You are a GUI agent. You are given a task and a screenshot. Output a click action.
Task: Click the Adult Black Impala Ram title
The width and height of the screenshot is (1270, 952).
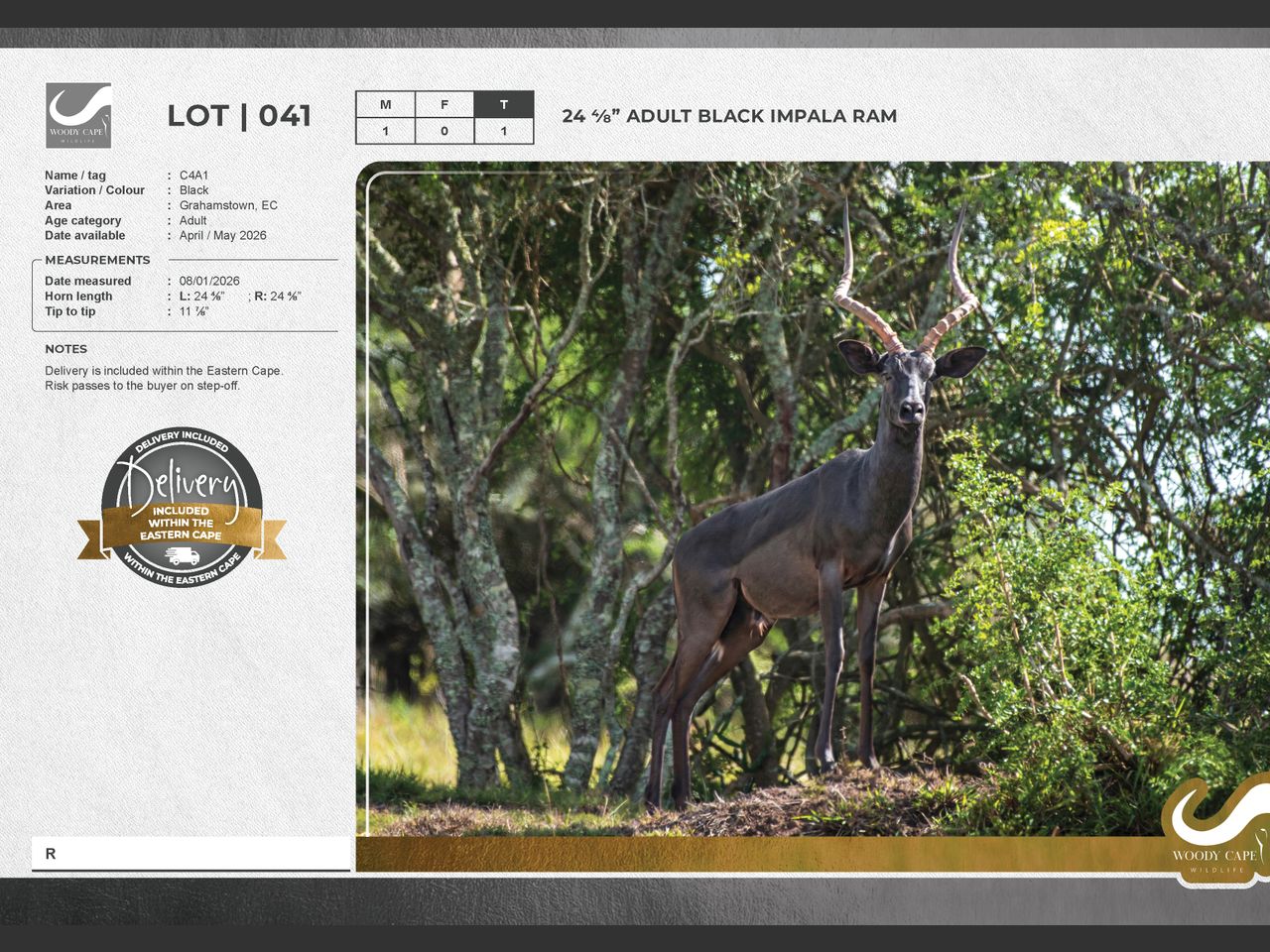pos(729,116)
